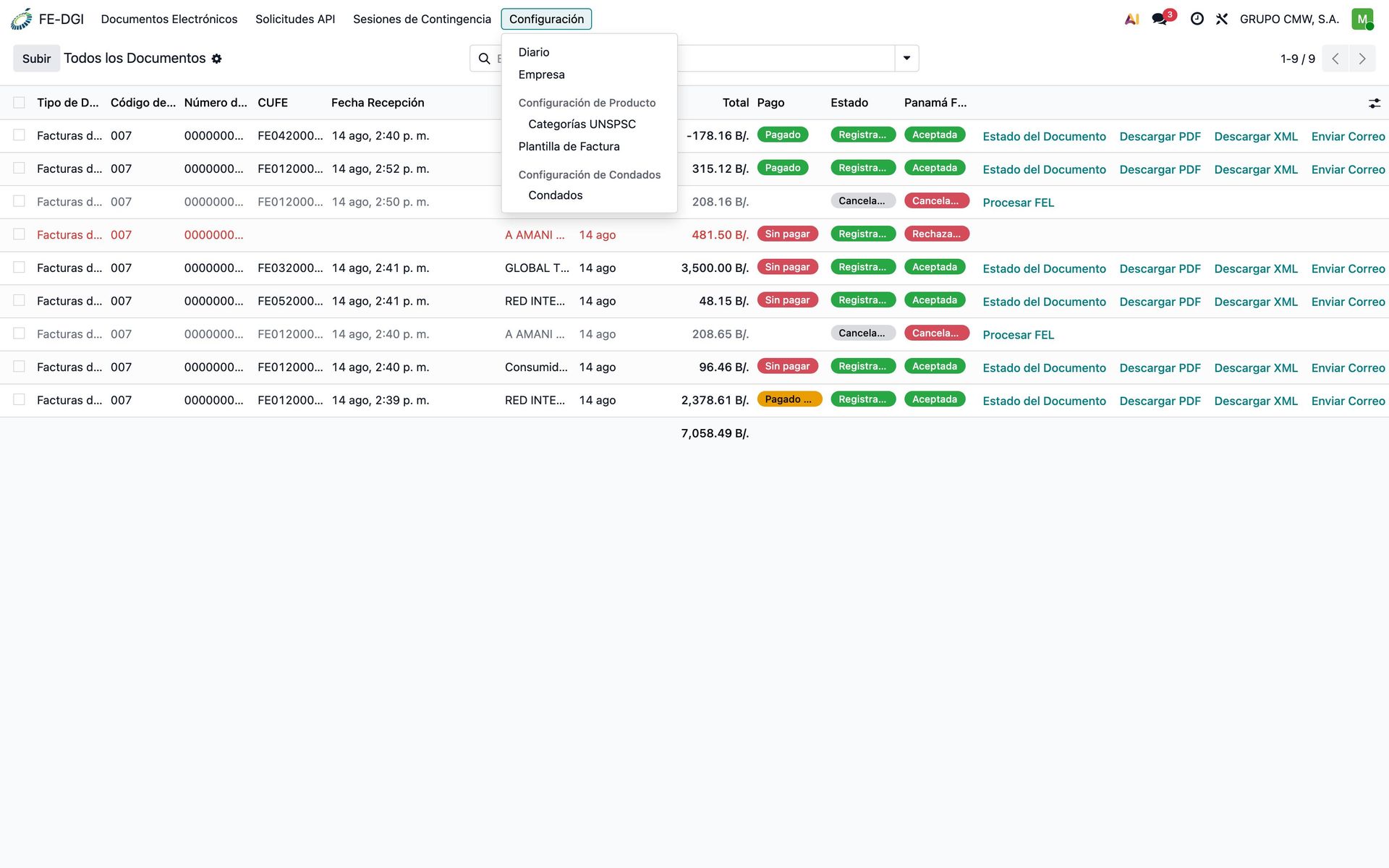Click the date 14 ago, 2:52 p. m.
The image size is (1389, 868).
click(381, 169)
